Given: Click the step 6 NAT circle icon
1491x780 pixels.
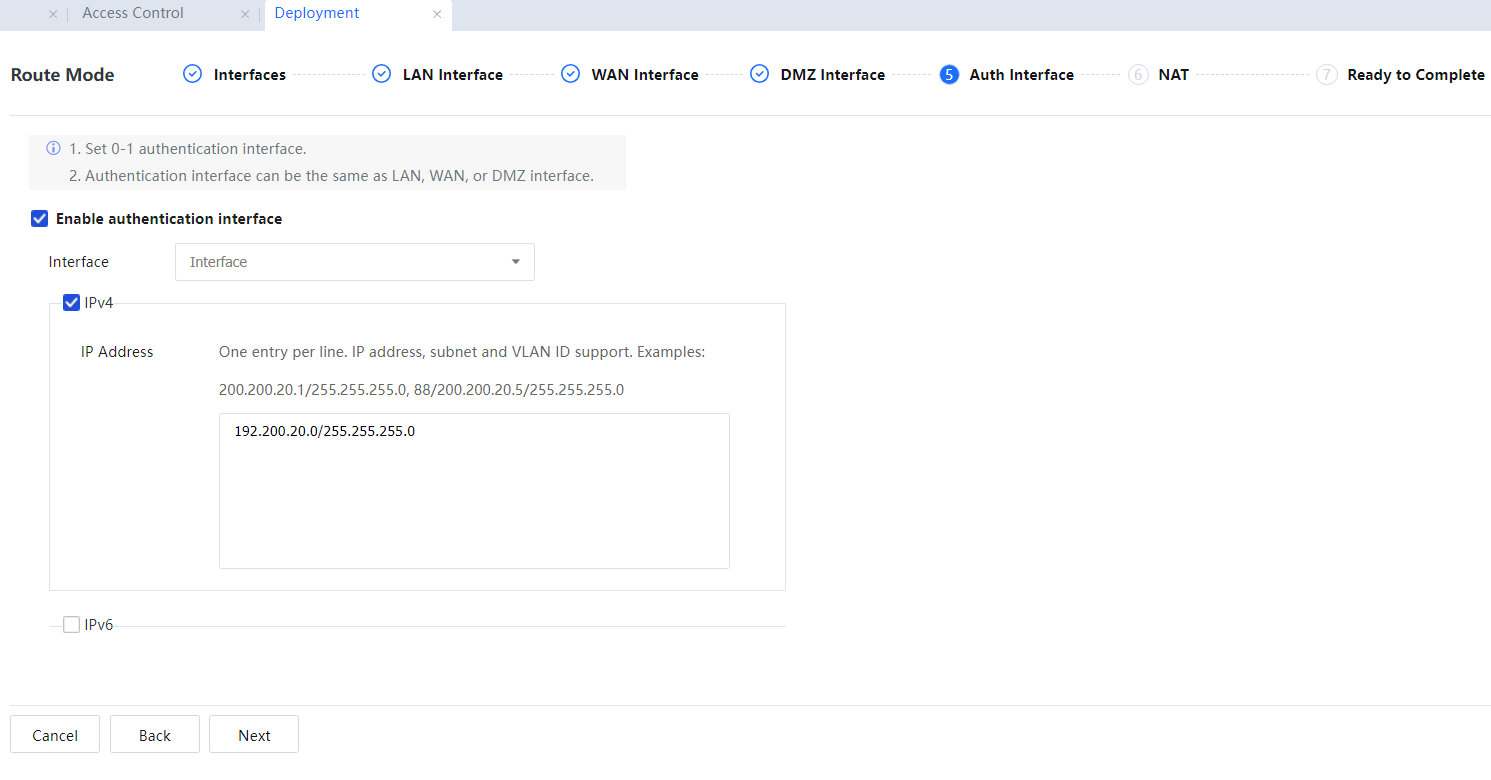Looking at the screenshot, I should click(x=1138, y=75).
